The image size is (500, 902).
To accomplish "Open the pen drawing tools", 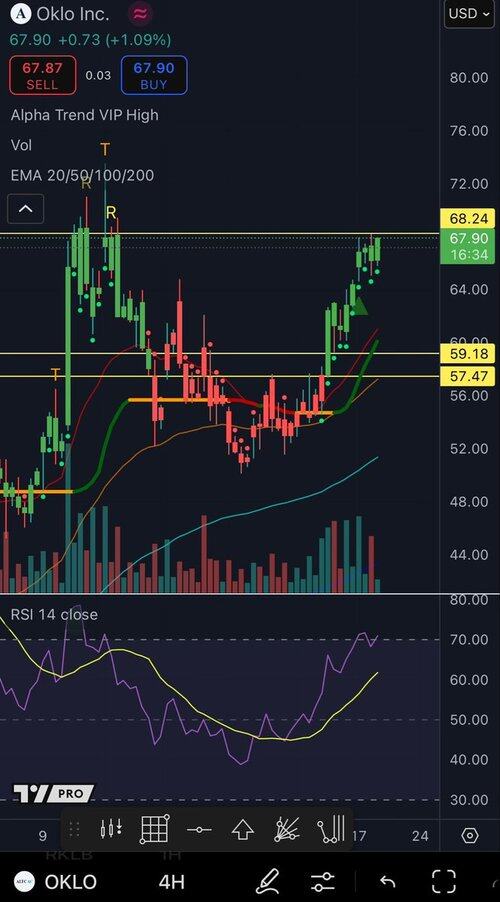I will pos(268,881).
